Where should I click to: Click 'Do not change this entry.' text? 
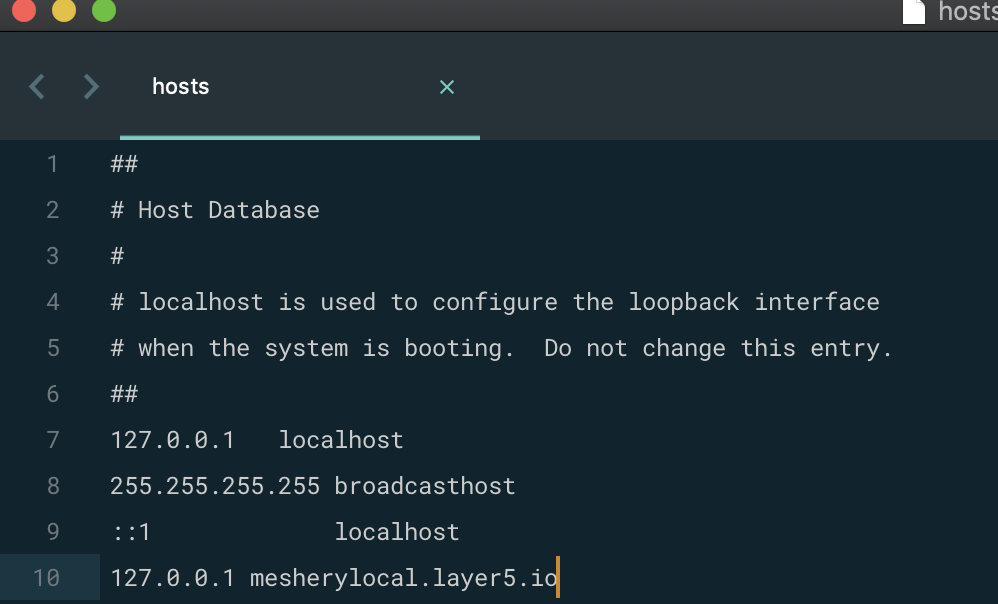[x=718, y=349]
